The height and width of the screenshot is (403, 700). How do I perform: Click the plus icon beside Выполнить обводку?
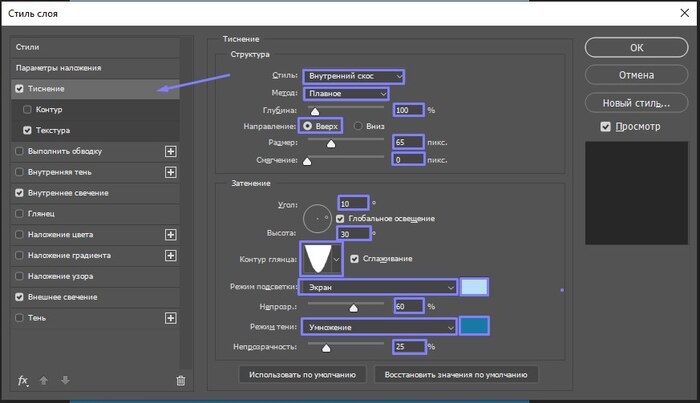170,151
